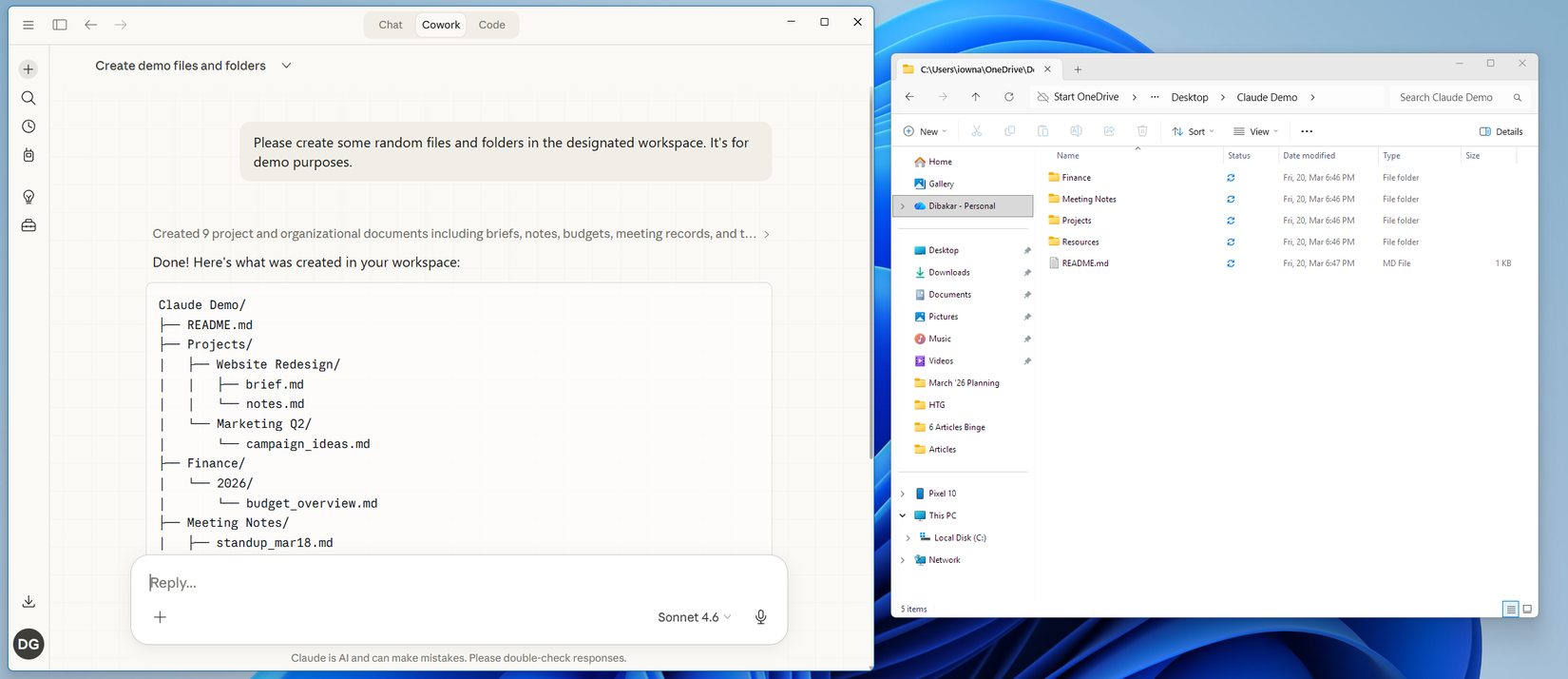
Task: Switch to details list view icon in status bar
Action: tap(1510, 610)
